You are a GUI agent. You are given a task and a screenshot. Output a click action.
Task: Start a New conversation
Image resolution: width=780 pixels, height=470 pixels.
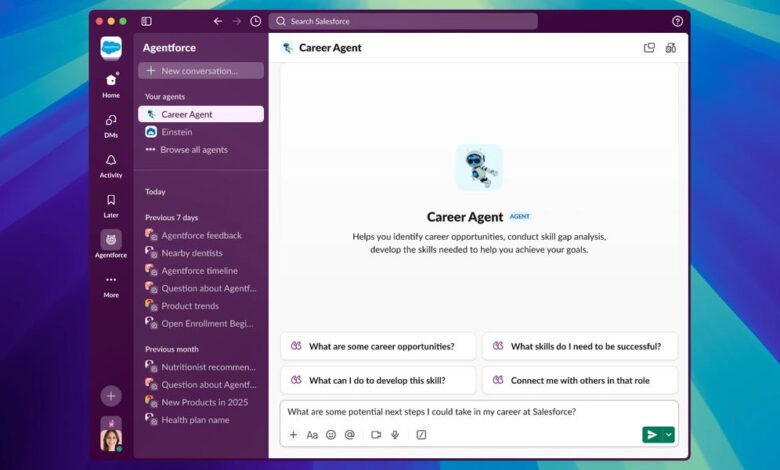201,71
